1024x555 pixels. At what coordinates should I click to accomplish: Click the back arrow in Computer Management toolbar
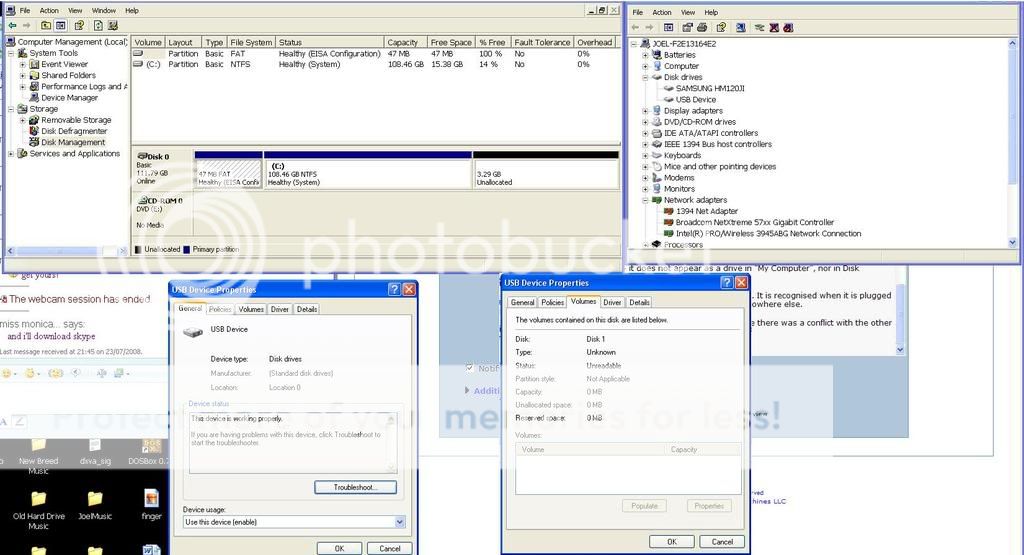pyautogui.click(x=11, y=25)
